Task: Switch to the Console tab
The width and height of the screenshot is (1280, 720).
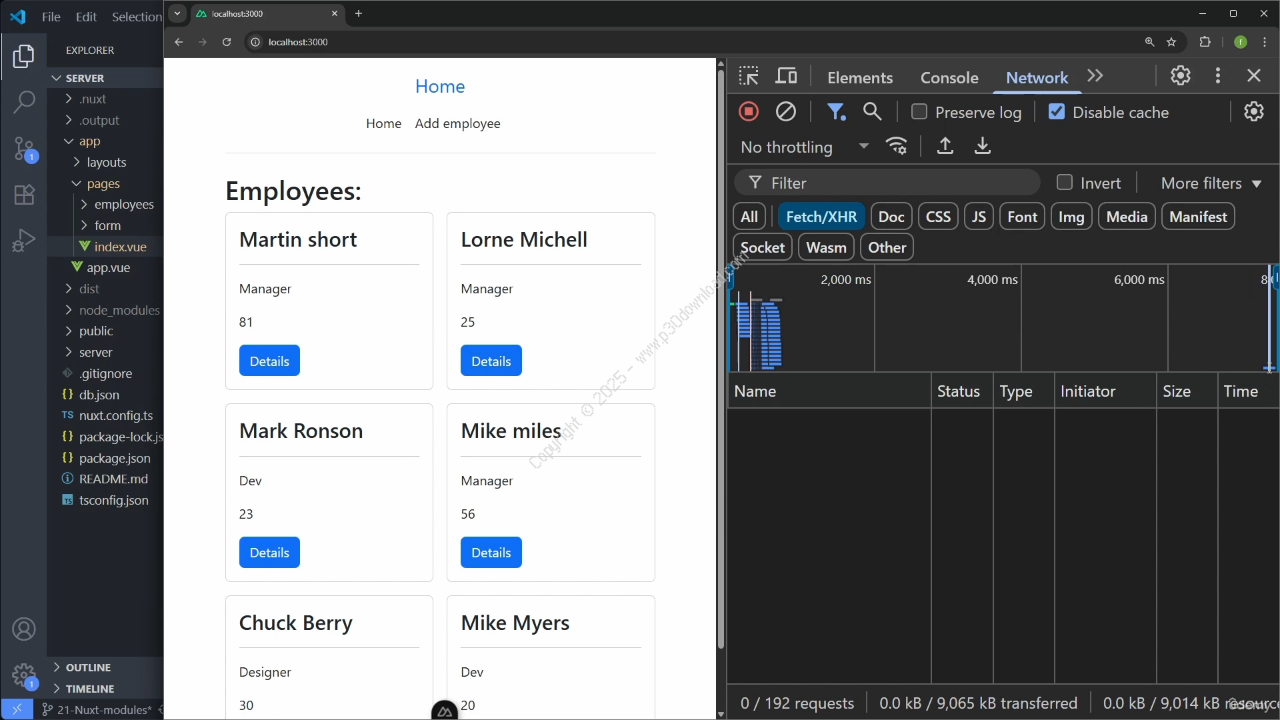Action: click(x=949, y=77)
